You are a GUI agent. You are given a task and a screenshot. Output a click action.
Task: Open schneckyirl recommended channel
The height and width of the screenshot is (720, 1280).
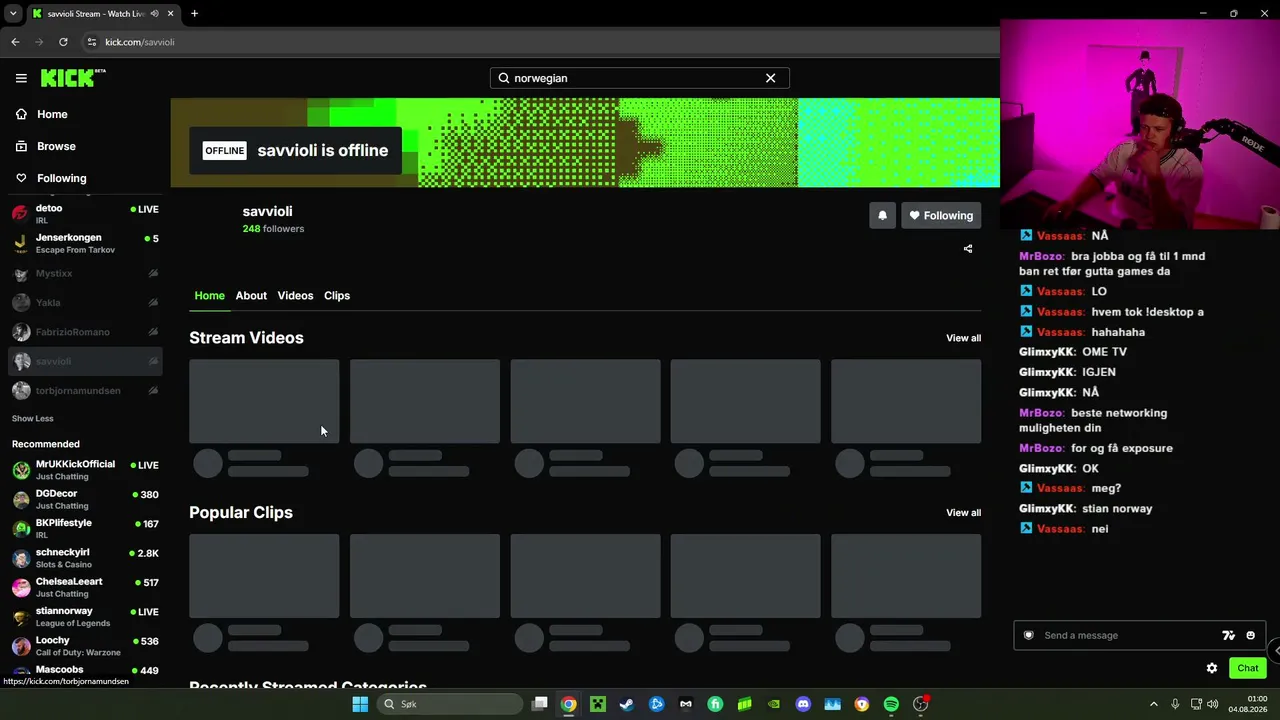tap(85, 558)
